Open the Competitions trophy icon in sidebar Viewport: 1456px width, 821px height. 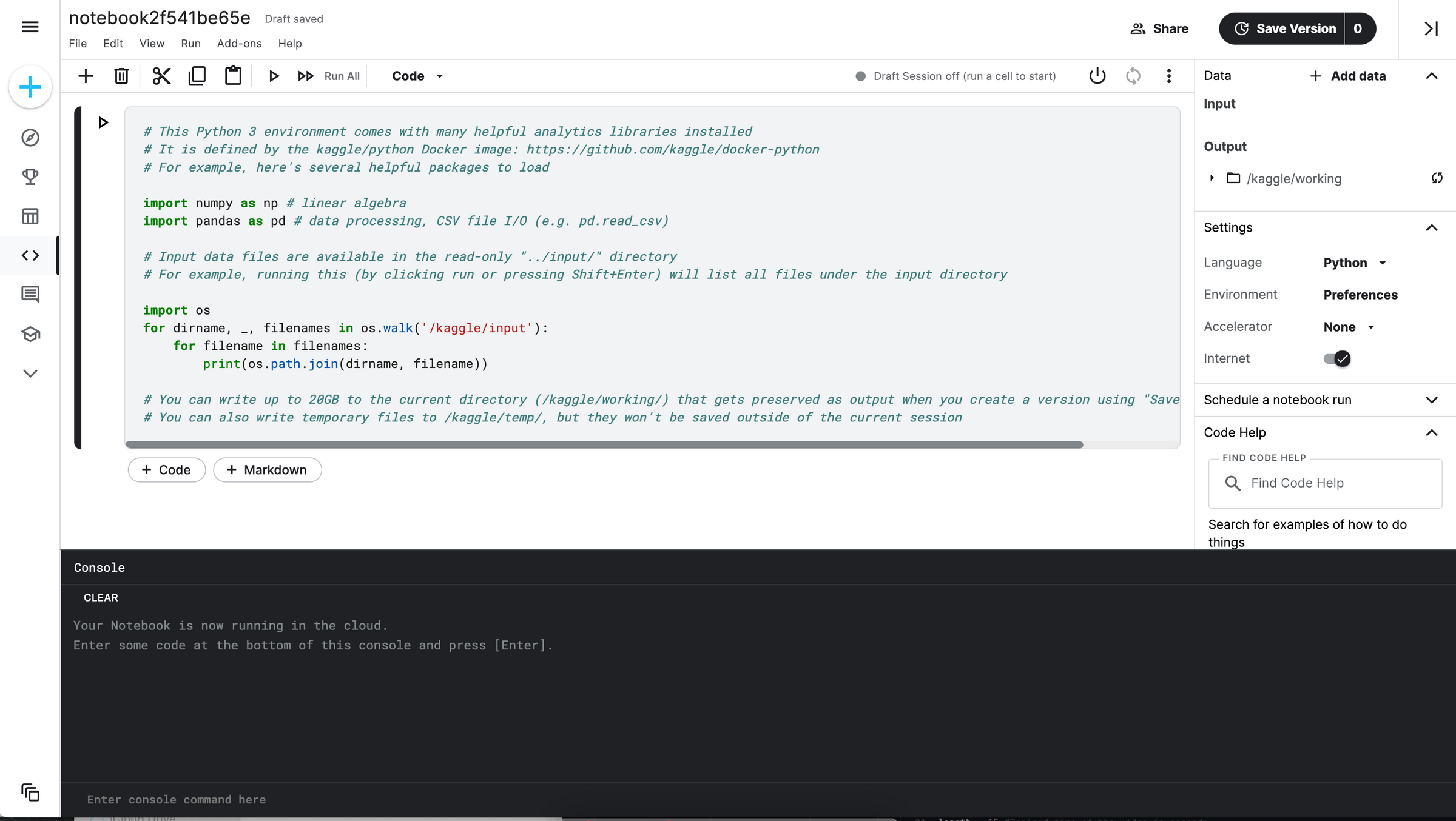pos(30,176)
